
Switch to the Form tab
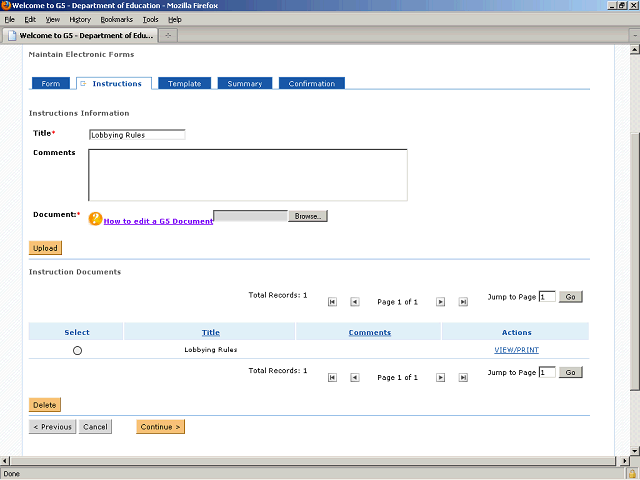click(51, 83)
